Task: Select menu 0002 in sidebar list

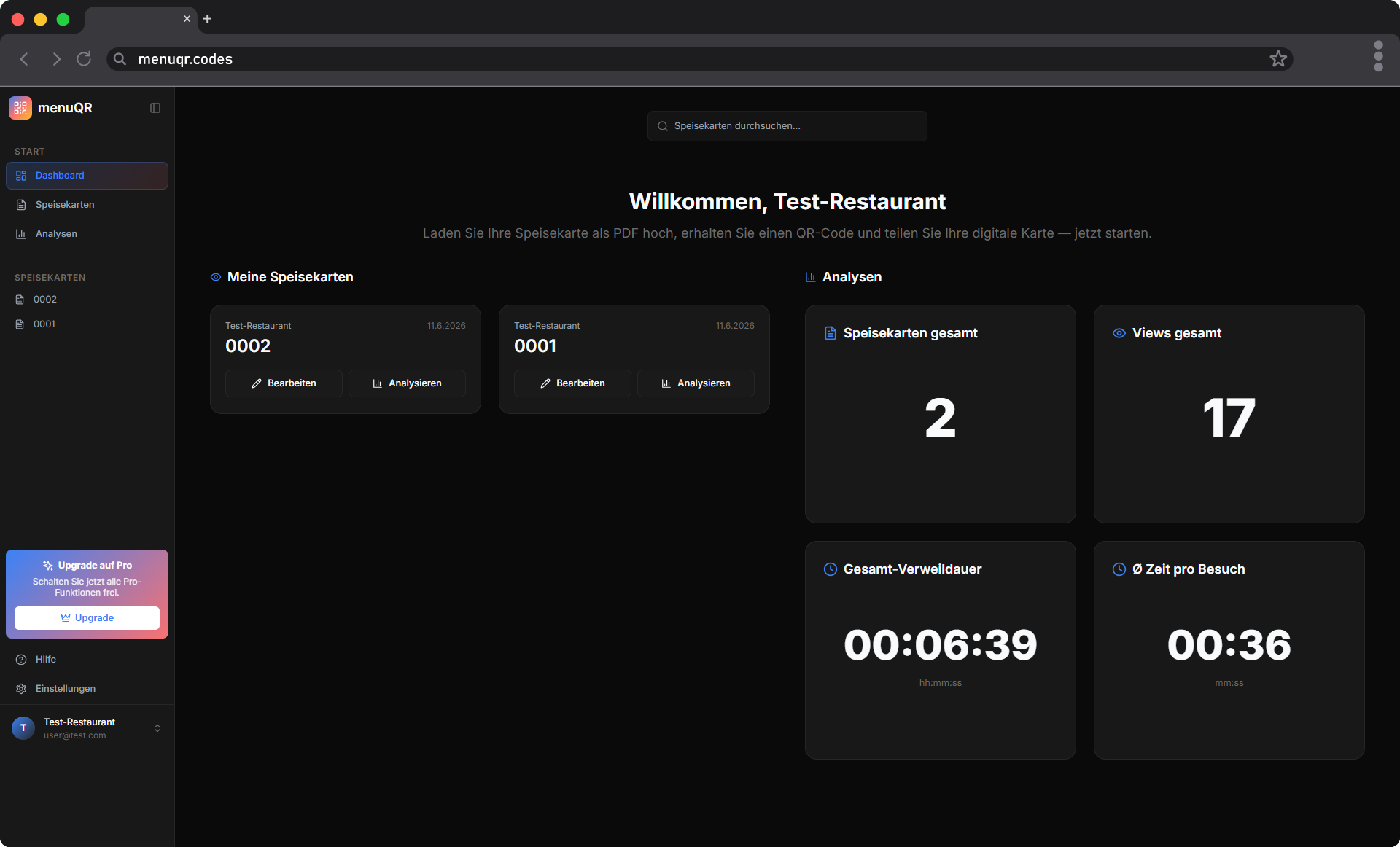Action: [x=87, y=300]
